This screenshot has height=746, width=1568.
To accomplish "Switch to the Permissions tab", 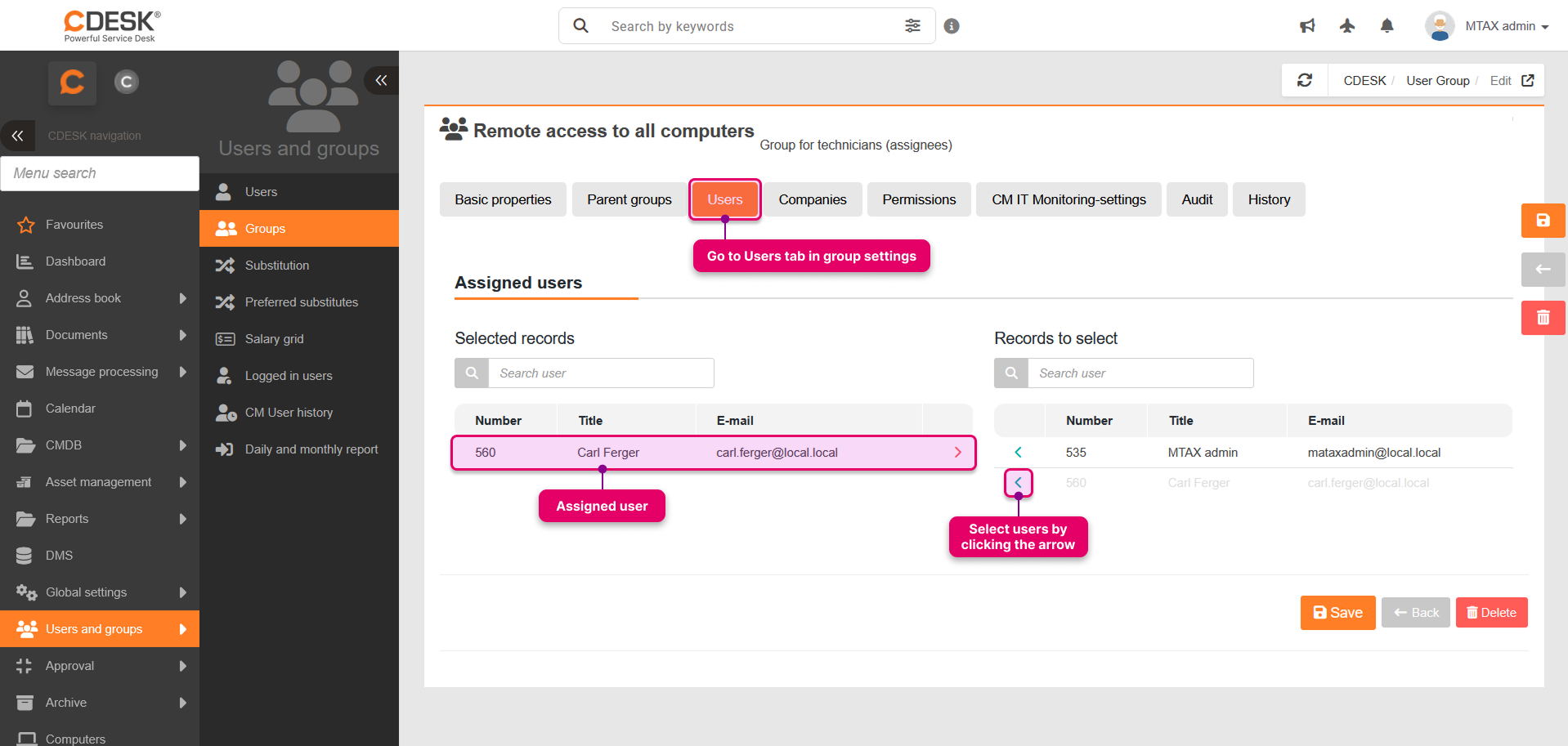I will click(918, 199).
